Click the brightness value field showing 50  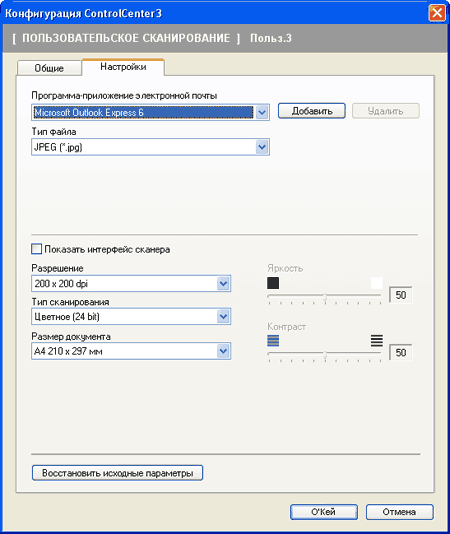coord(401,295)
